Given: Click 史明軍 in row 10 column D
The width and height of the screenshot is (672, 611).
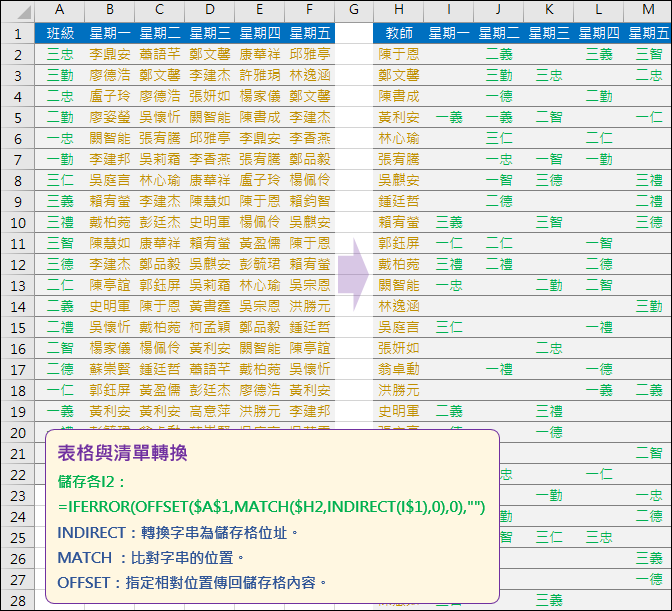Looking at the screenshot, I should pos(210,222).
